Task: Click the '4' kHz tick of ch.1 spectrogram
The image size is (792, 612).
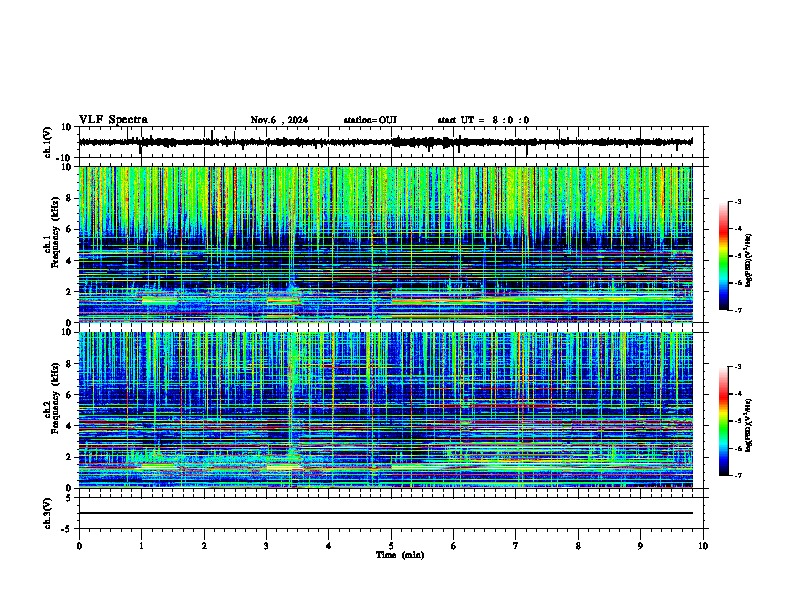Action: tap(69, 261)
